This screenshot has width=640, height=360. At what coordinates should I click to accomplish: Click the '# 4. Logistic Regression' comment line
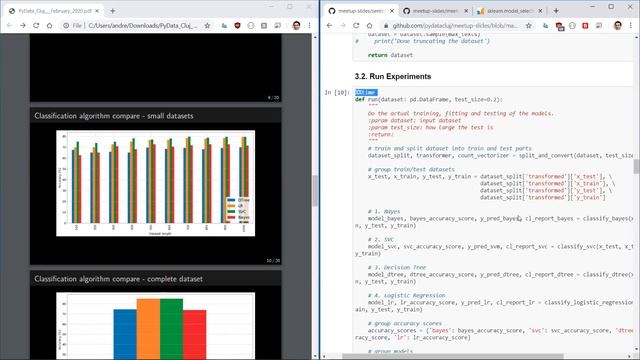(407, 296)
